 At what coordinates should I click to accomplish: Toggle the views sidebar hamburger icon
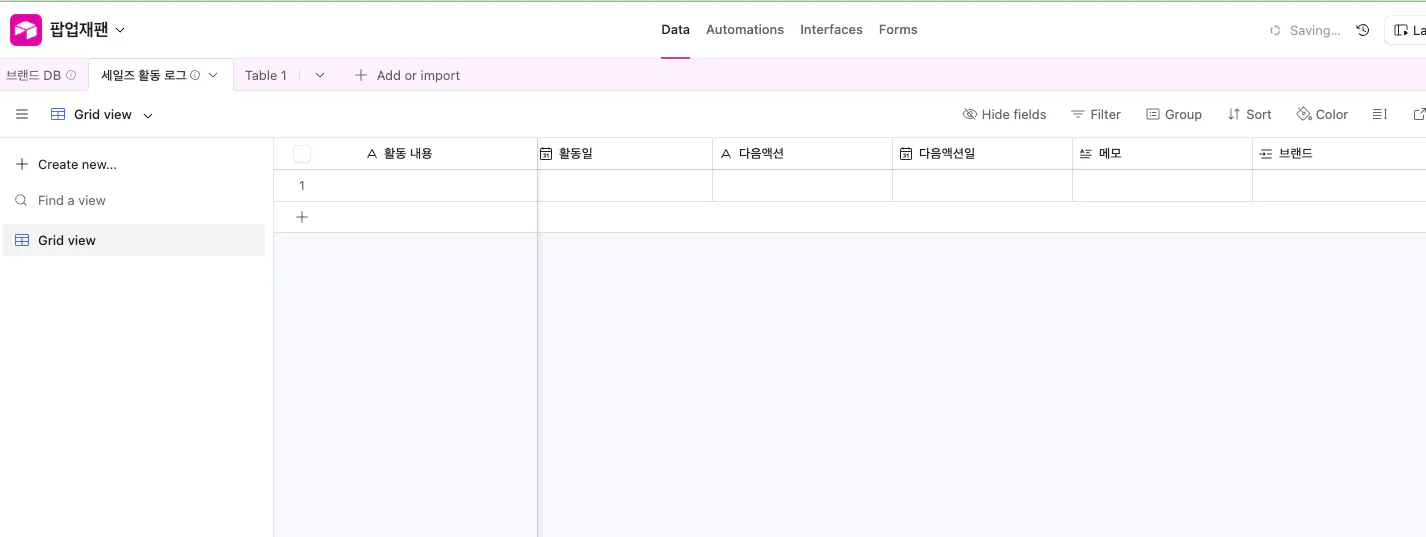tap(22, 114)
